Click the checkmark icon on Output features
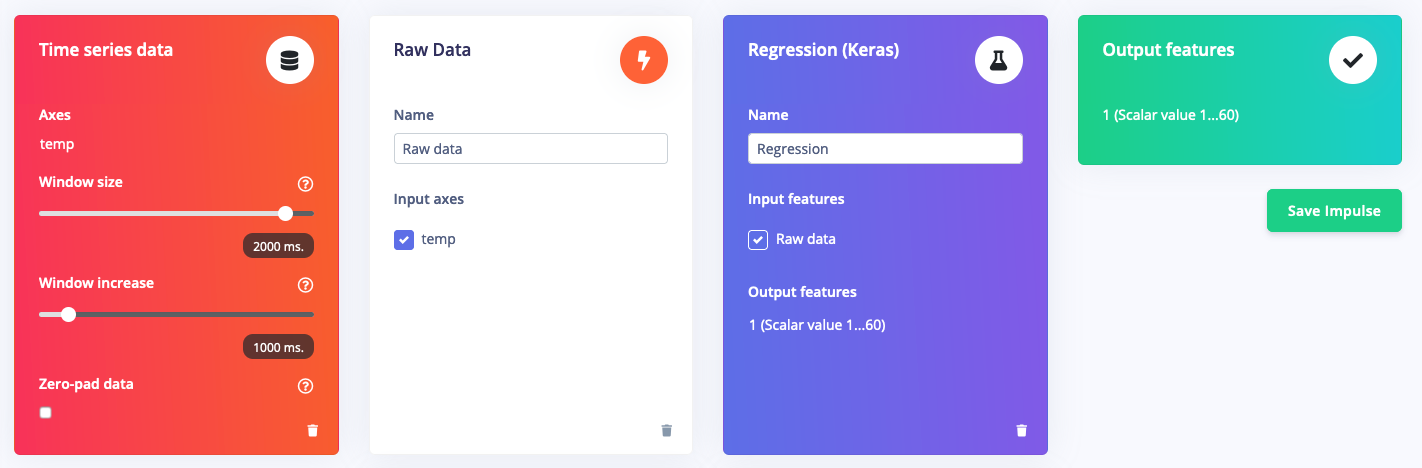1422x468 pixels. (1352, 61)
